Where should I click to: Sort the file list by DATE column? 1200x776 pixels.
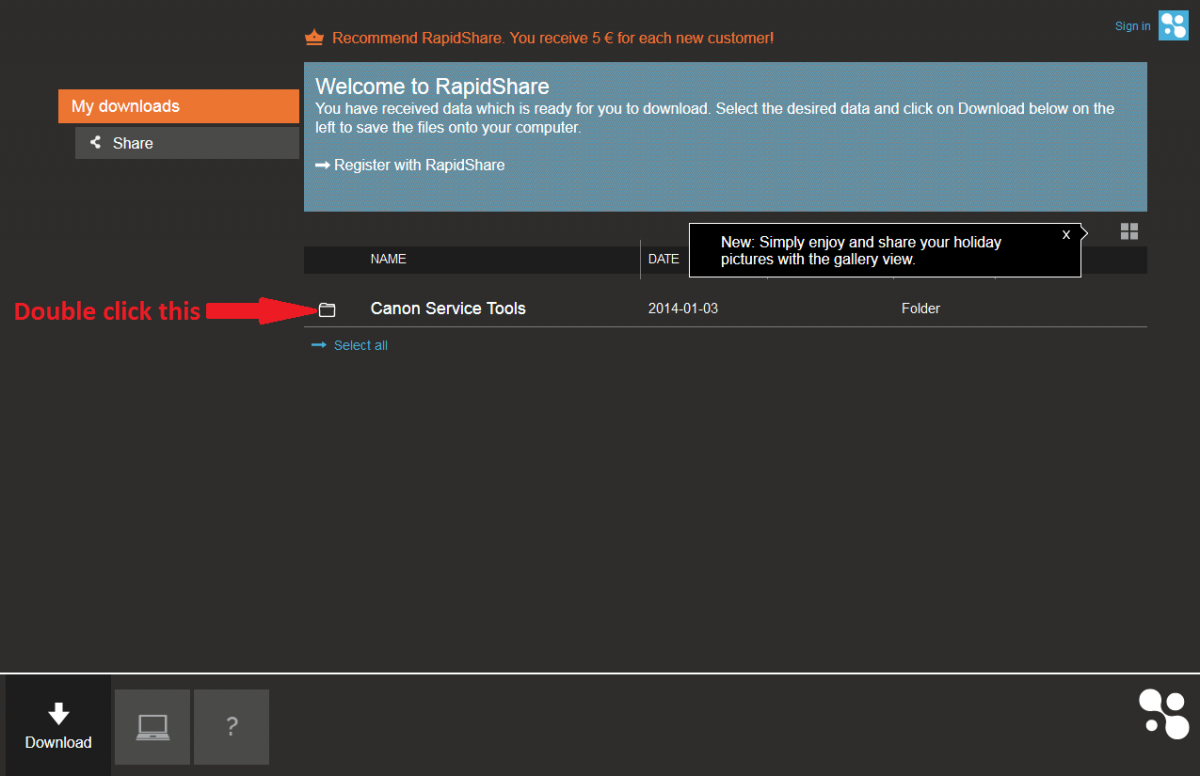pyautogui.click(x=663, y=259)
